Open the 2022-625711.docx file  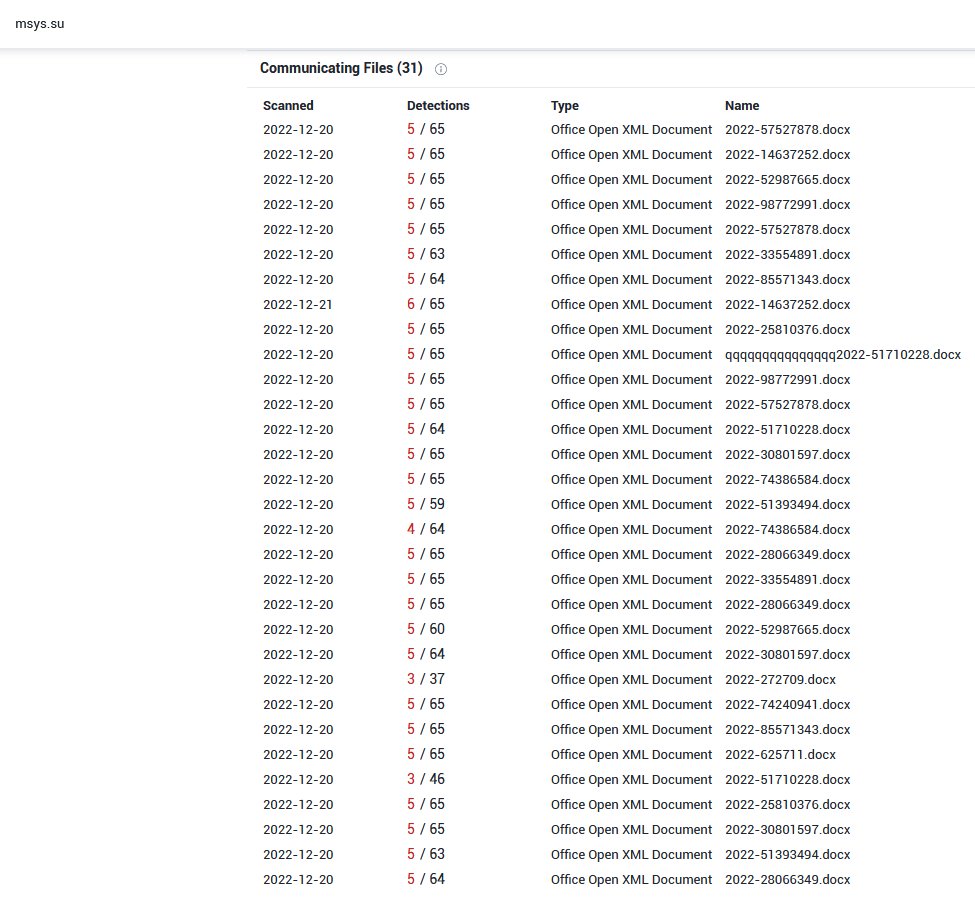tap(780, 755)
